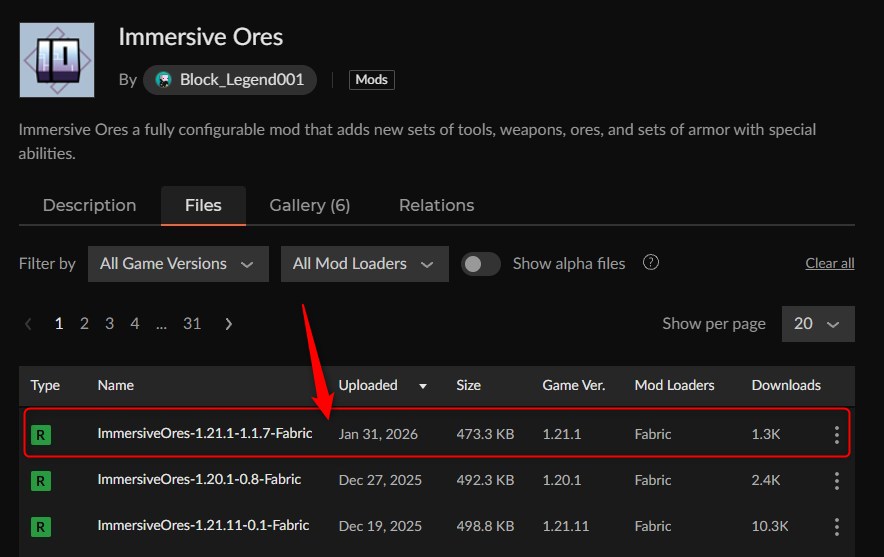The height and width of the screenshot is (557, 884).
Task: Open the Gallery (6) tab
Action: pos(310,205)
